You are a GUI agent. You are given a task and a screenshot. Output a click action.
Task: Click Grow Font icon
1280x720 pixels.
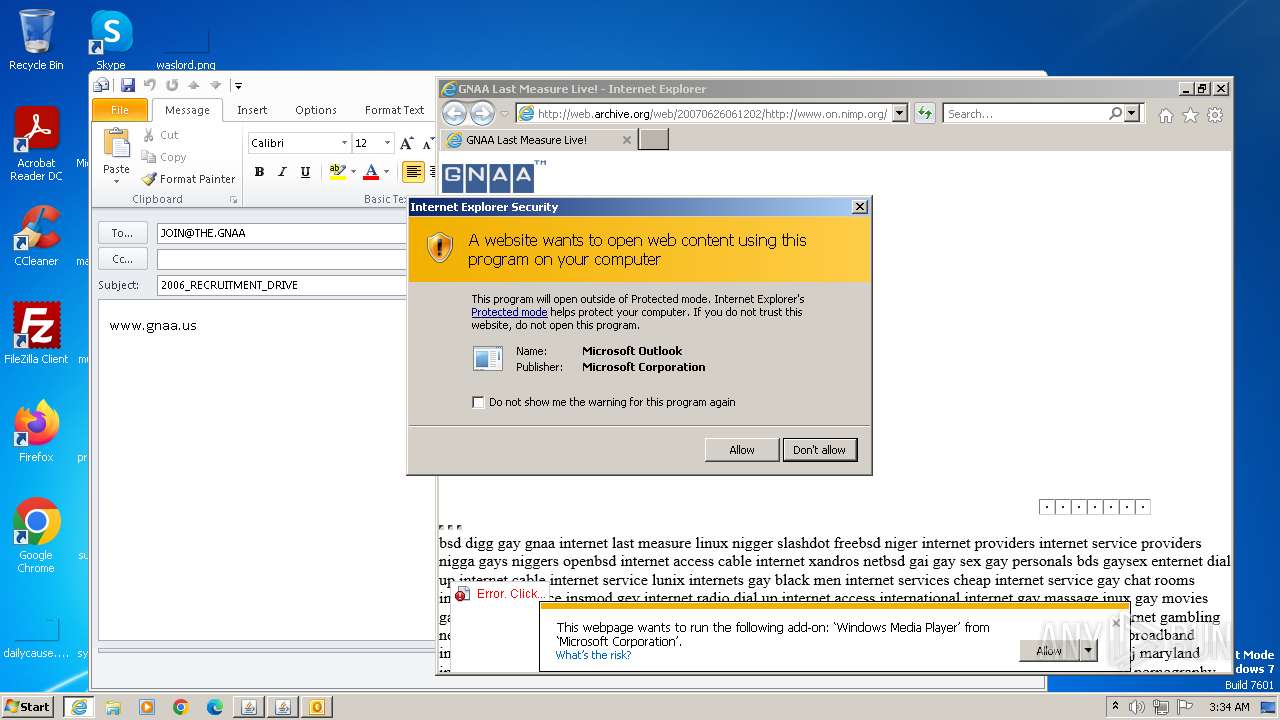406,143
